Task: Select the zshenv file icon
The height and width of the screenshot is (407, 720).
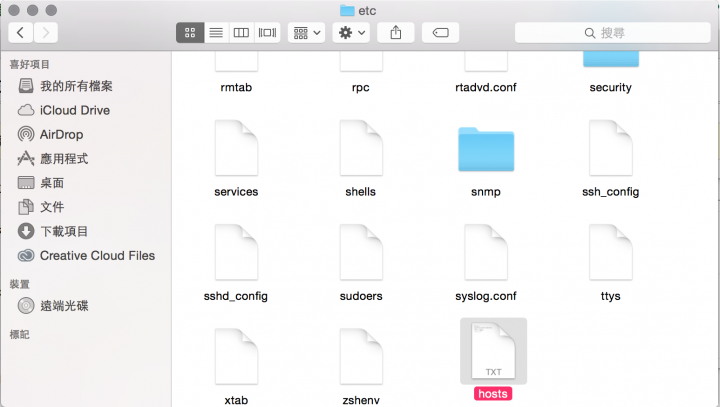Action: 361,356
